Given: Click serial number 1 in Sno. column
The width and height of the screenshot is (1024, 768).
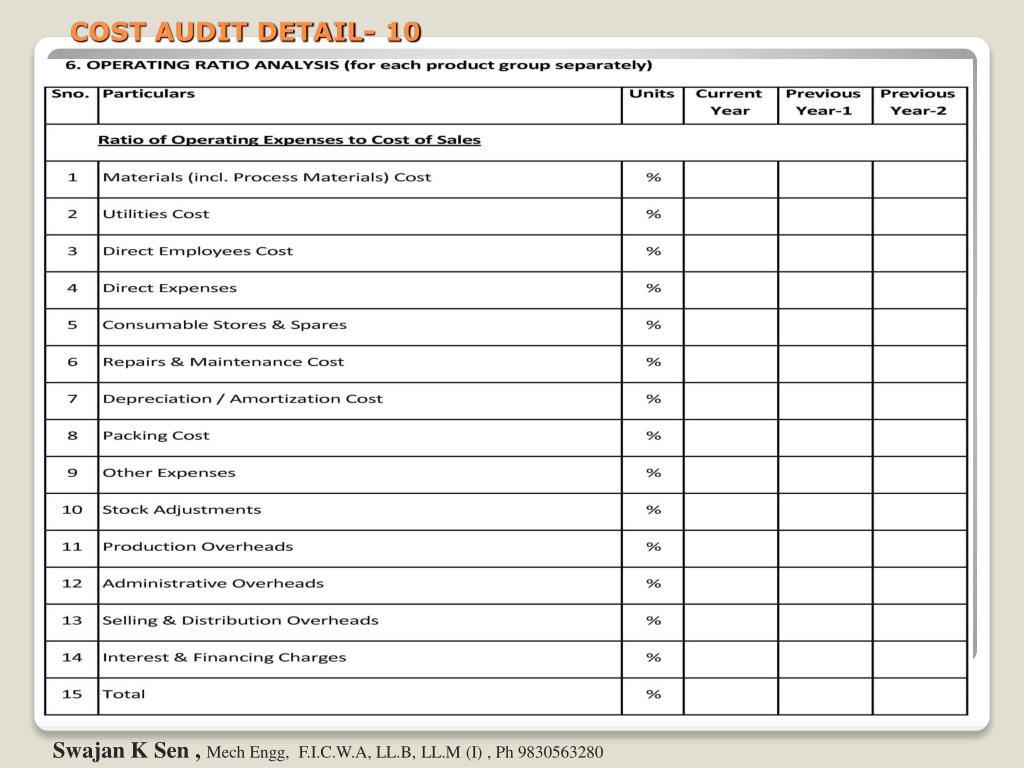Looking at the screenshot, I should click(72, 178).
